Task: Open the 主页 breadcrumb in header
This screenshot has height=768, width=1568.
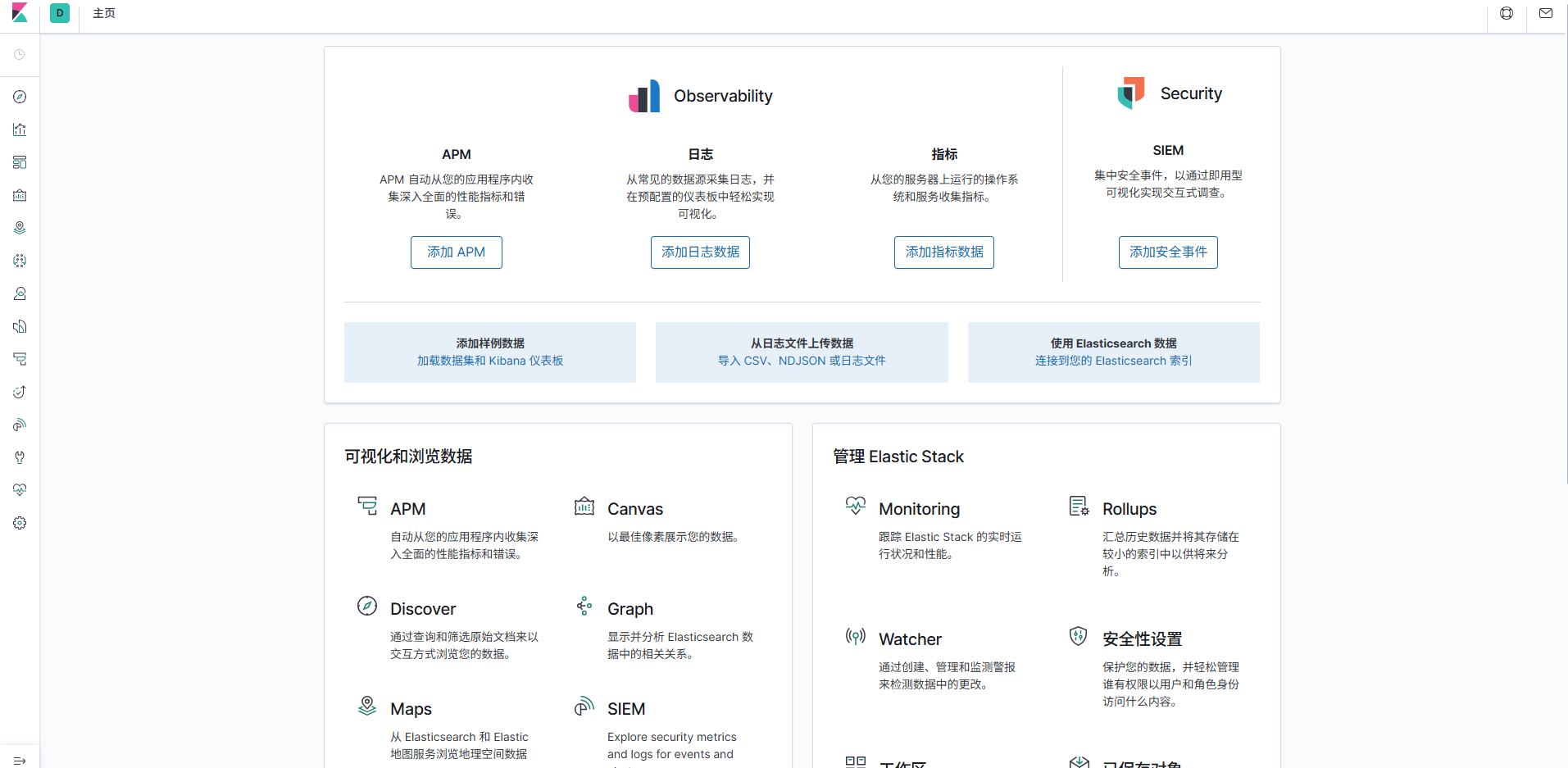Action: tap(104, 13)
